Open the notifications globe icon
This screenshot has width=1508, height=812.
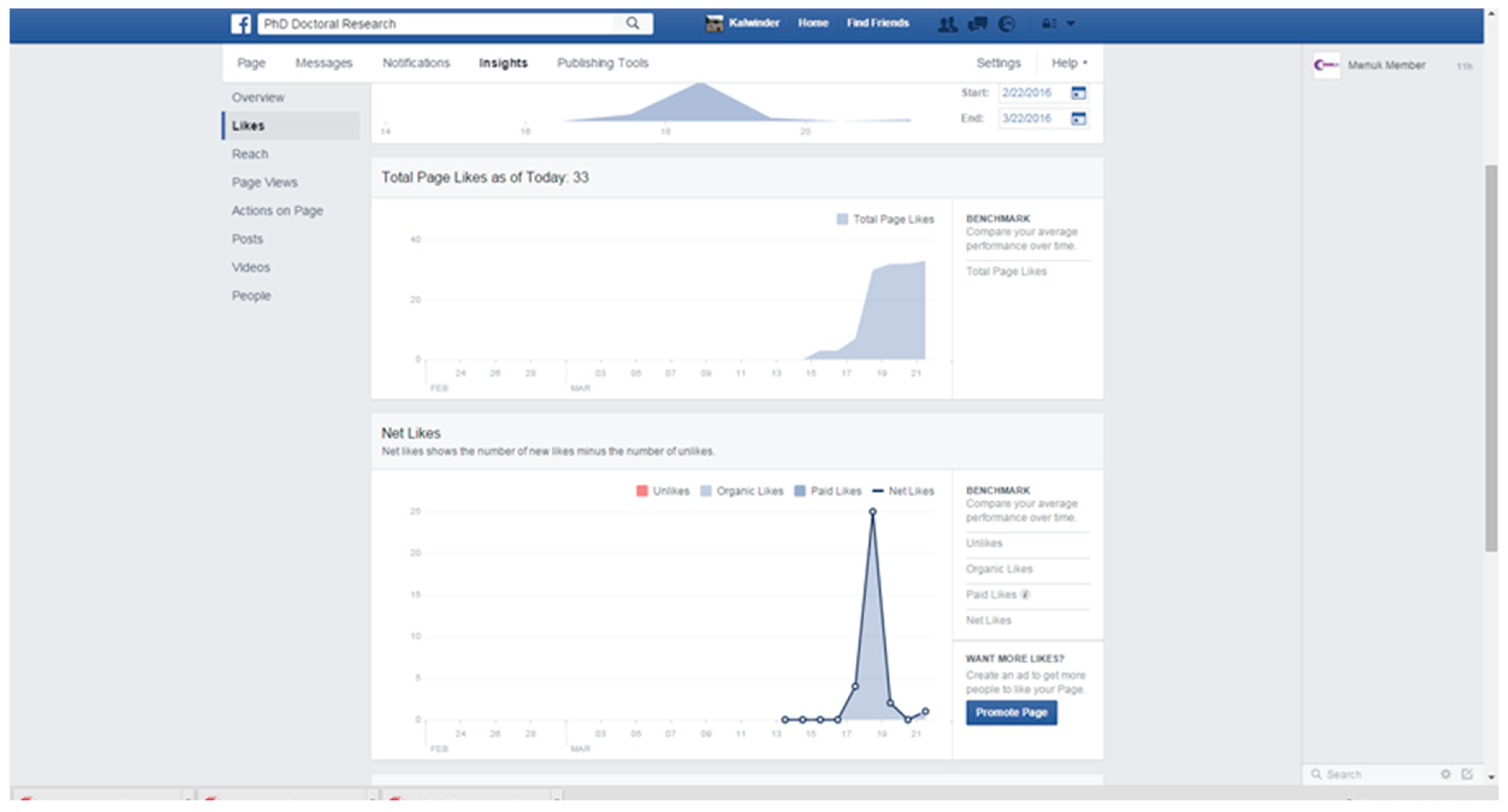[x=1006, y=24]
